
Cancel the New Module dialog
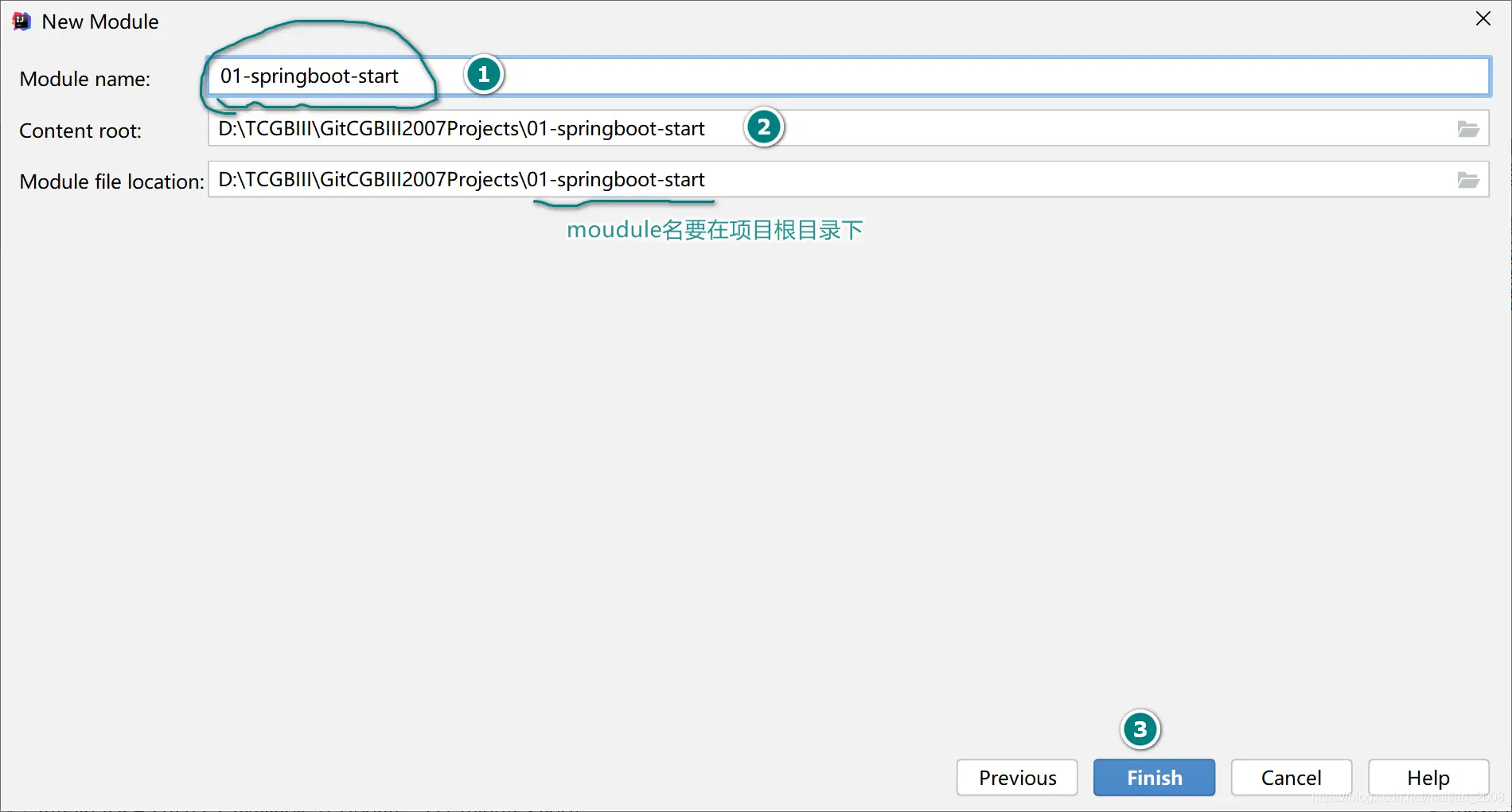(1291, 778)
